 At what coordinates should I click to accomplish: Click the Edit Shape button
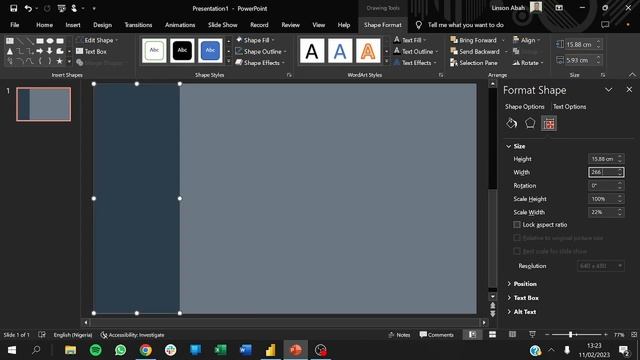click(x=98, y=40)
